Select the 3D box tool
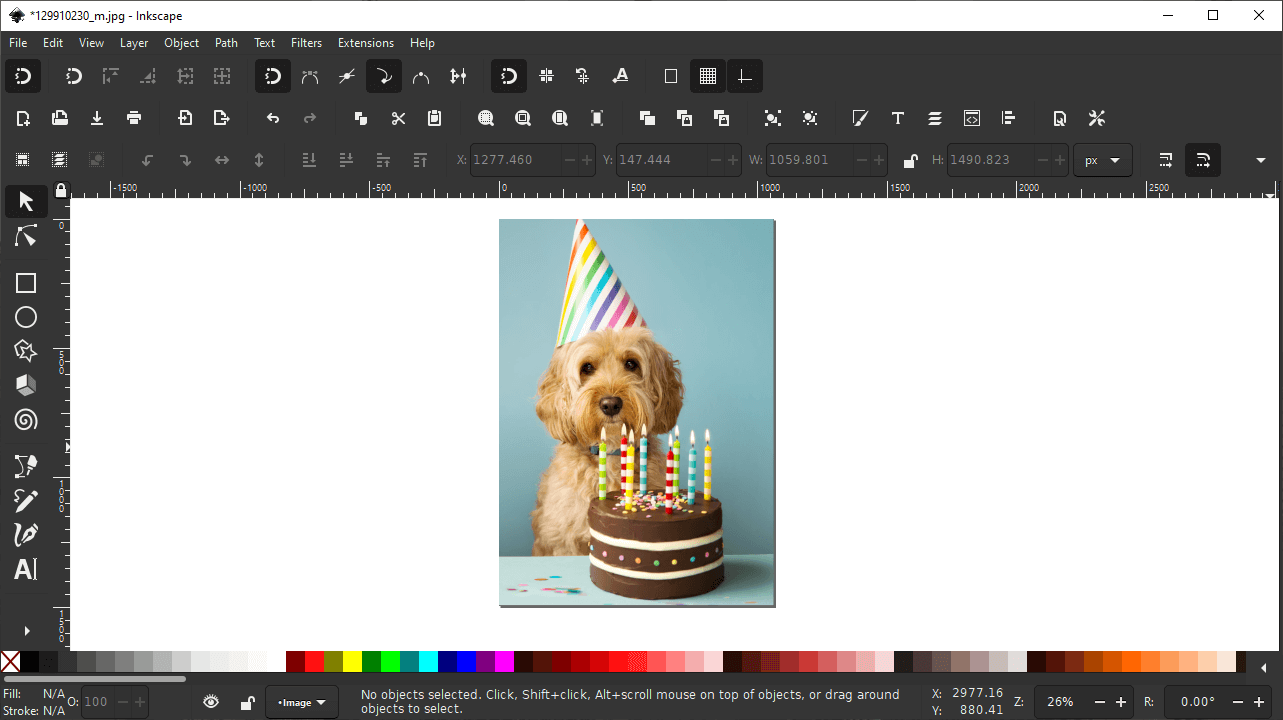Screen dimensions: 1283x720 coord(26,385)
